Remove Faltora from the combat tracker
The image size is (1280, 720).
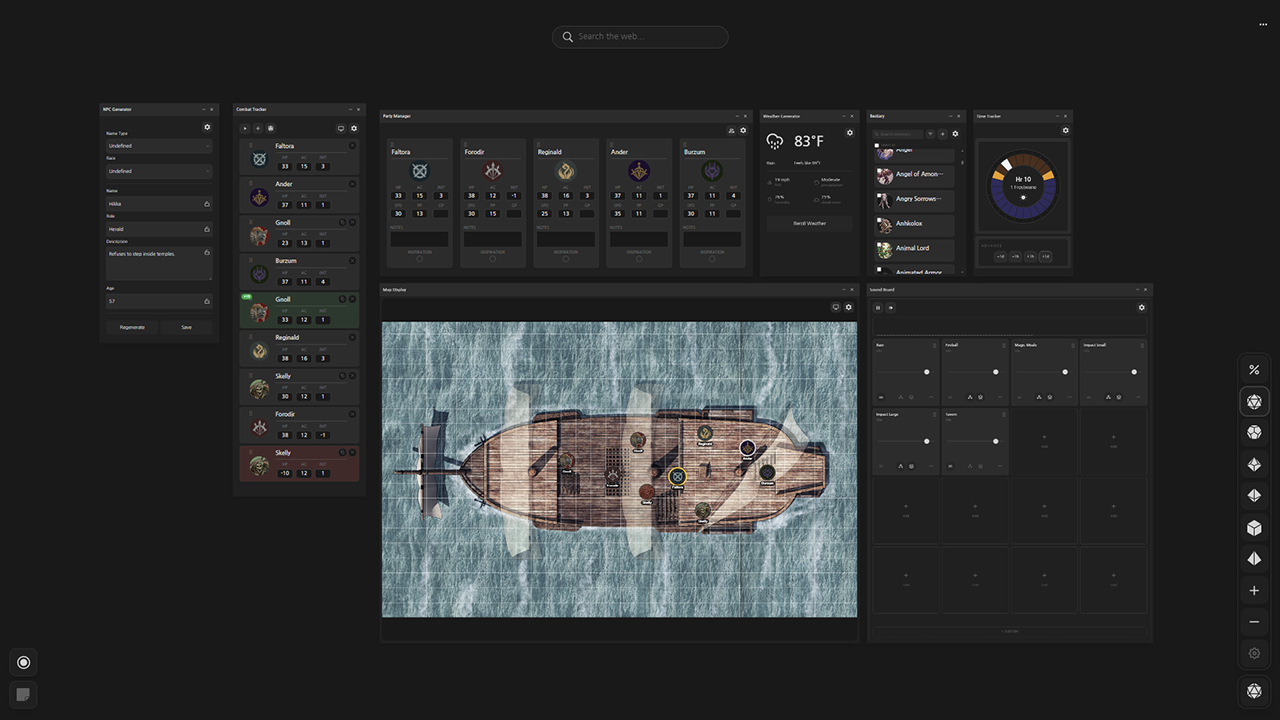point(352,146)
